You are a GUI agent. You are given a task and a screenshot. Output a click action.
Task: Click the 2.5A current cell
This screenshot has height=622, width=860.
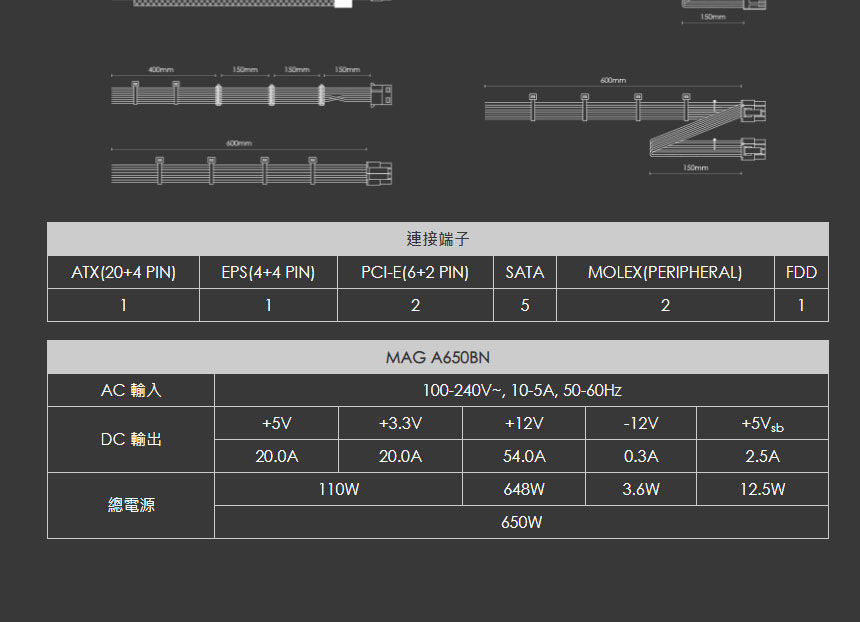point(762,456)
